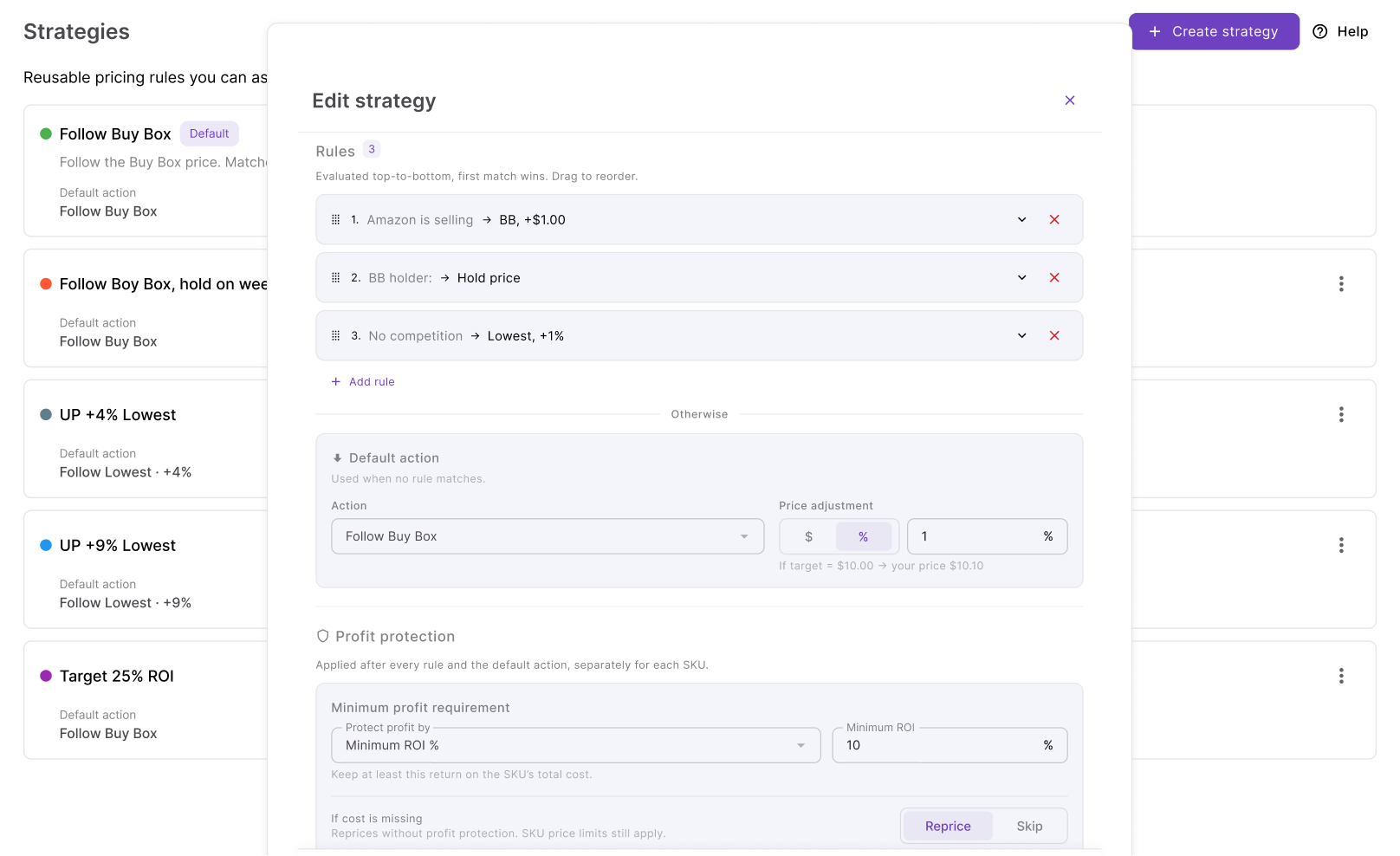Expand the BB holder rule chevron
1400x856 pixels.
1022,278
